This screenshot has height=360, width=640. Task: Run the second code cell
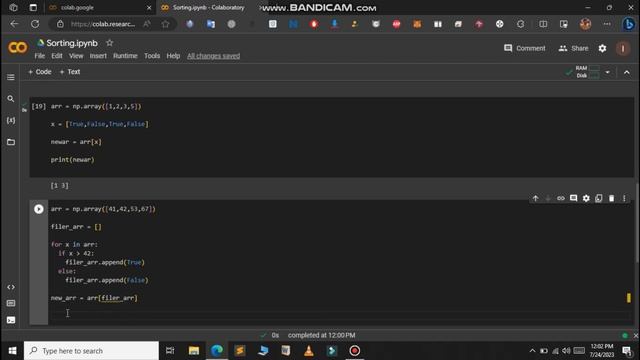pyautogui.click(x=39, y=209)
